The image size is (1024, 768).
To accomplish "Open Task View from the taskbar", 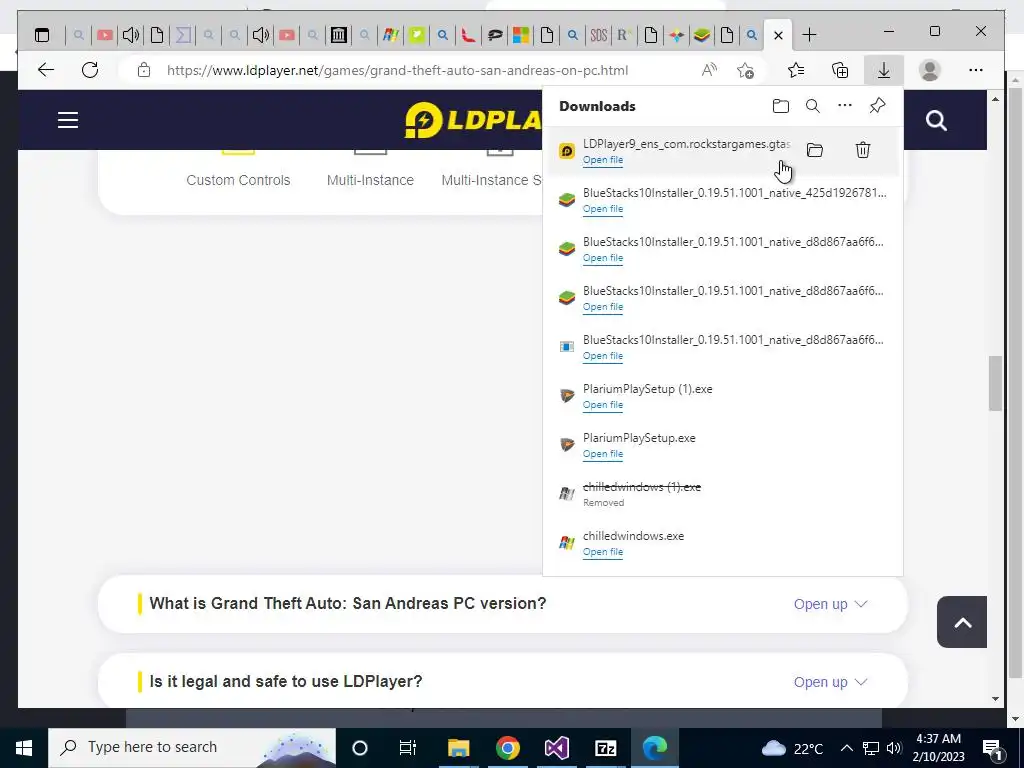I will coord(408,748).
